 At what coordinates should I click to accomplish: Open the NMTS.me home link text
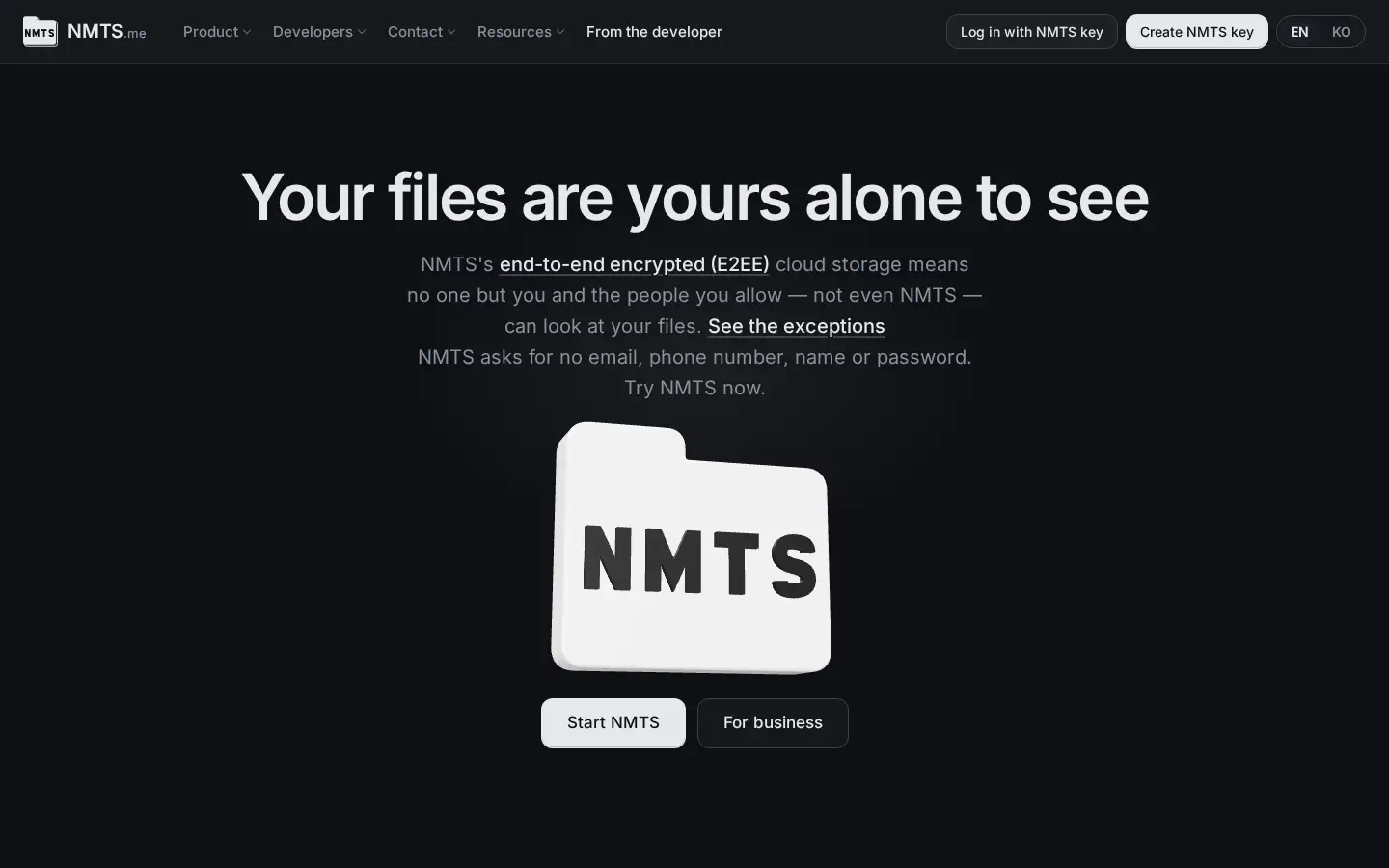tap(107, 32)
